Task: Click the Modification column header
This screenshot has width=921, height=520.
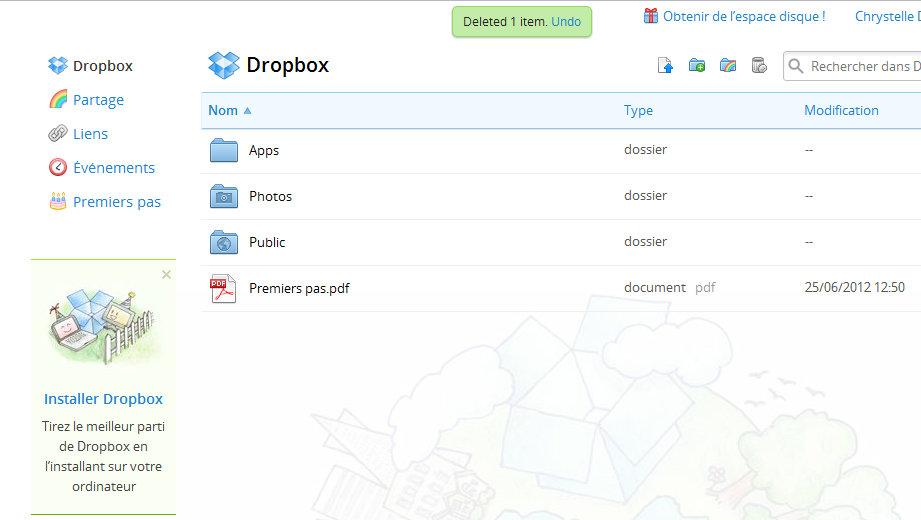Action: pos(841,110)
